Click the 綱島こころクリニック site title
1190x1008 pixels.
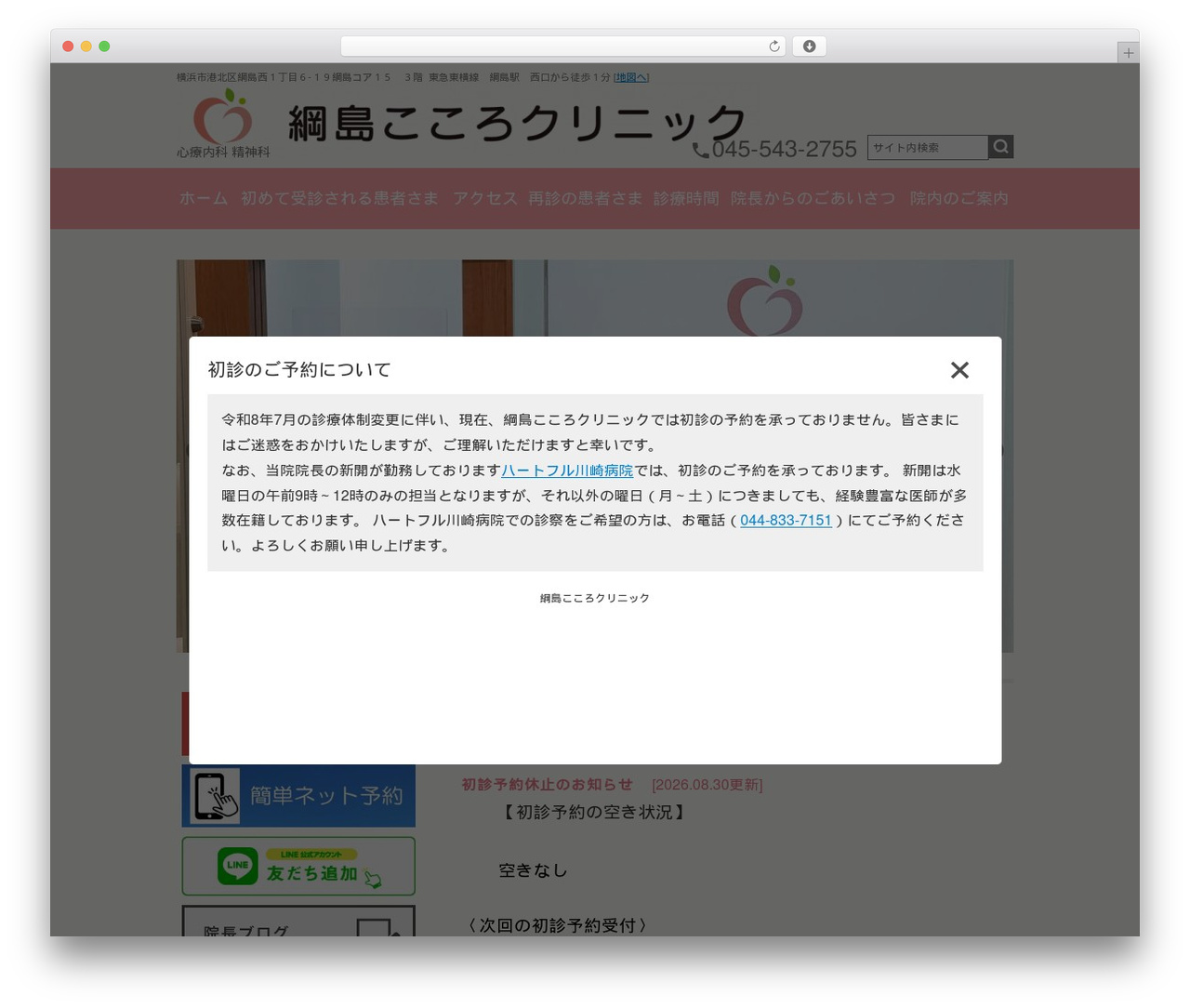click(517, 123)
